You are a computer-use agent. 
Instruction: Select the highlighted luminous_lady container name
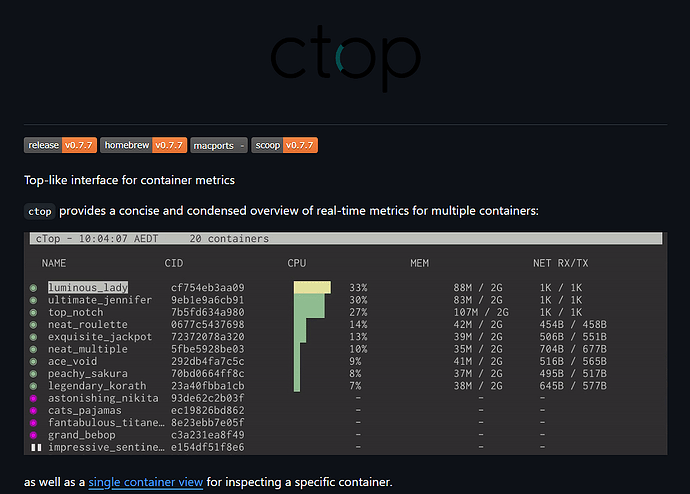click(x=88, y=288)
